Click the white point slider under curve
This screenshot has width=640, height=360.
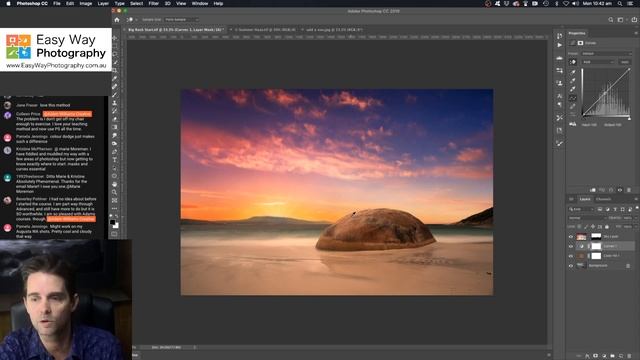click(x=629, y=118)
